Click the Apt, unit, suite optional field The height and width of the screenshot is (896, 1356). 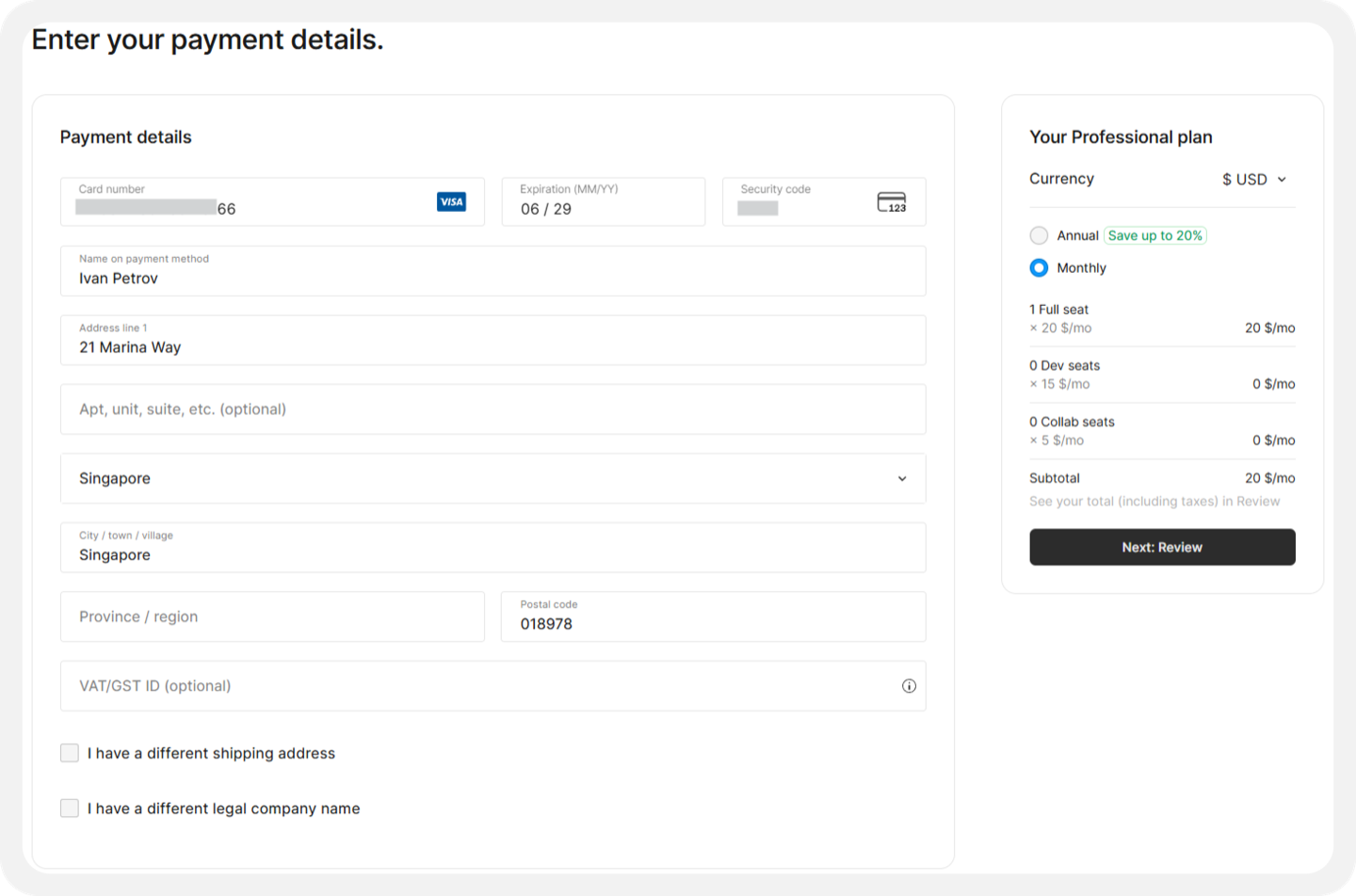tap(492, 409)
